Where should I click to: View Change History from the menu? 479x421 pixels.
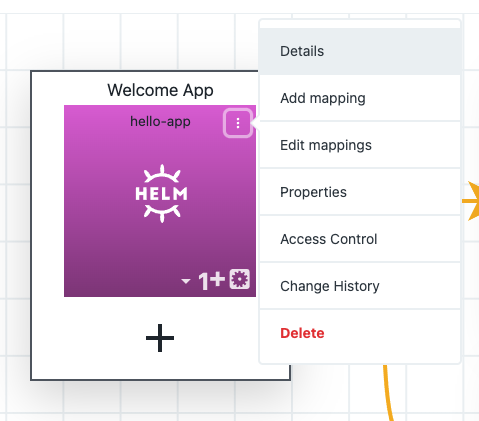(x=360, y=286)
